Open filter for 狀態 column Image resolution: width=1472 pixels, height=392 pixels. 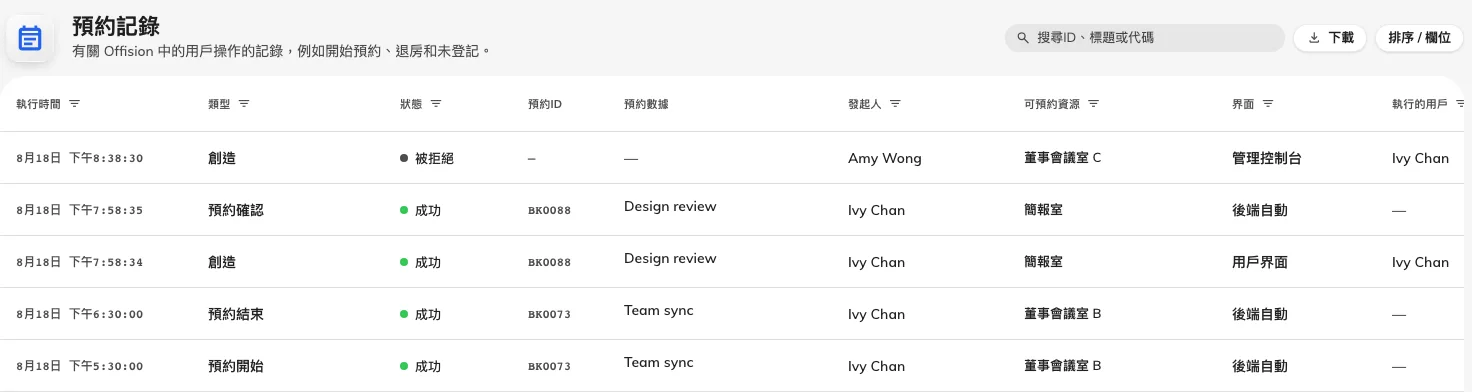click(x=436, y=104)
